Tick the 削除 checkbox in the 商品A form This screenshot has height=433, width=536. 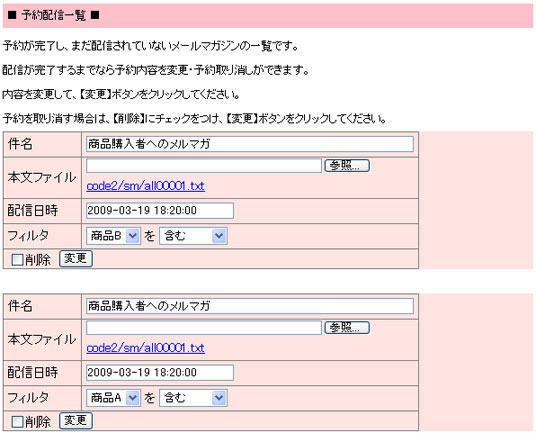click(17, 422)
